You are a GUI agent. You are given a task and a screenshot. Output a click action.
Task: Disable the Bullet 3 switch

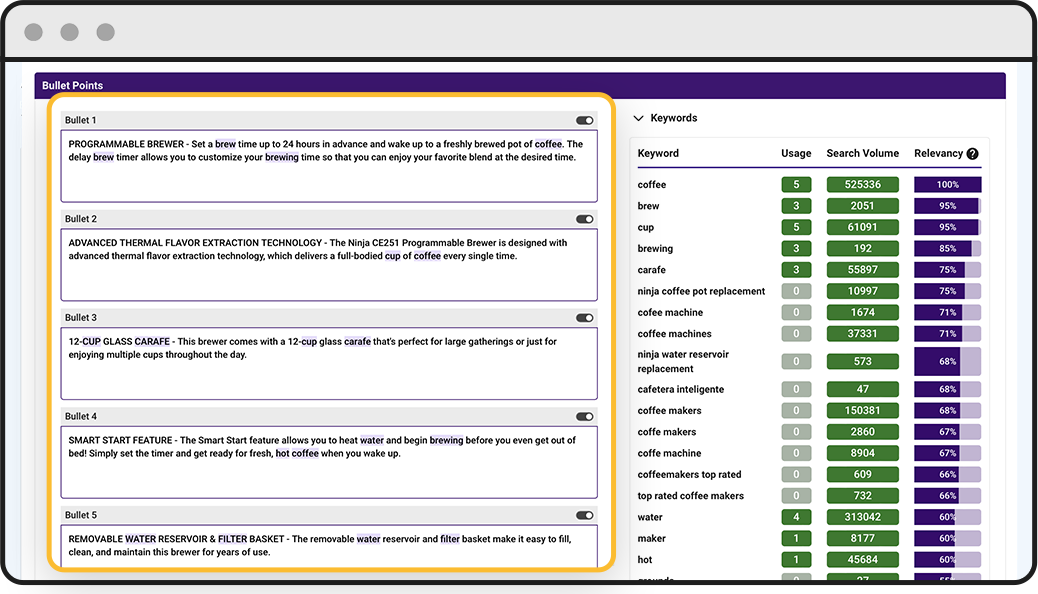584,318
